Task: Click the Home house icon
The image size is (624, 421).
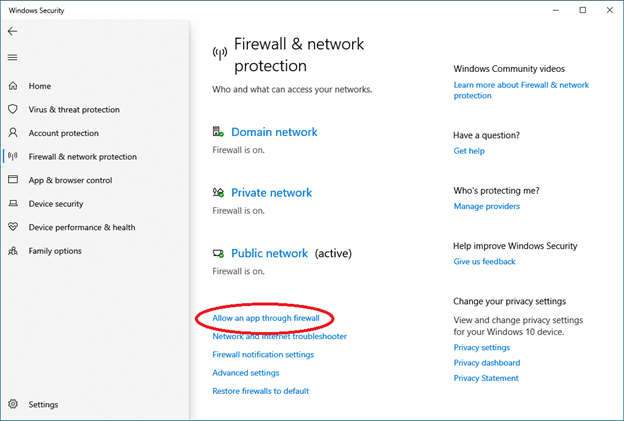Action: click(13, 86)
